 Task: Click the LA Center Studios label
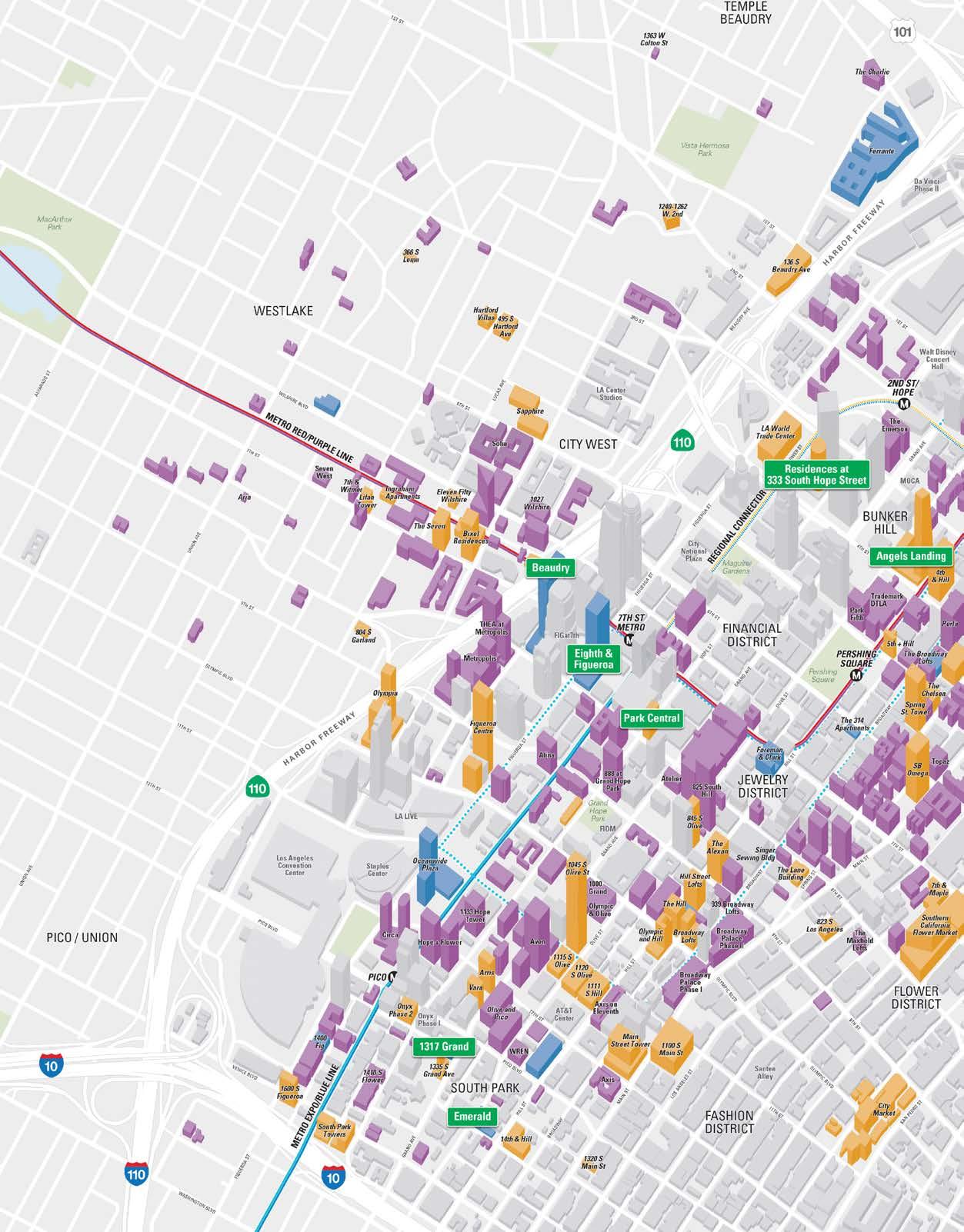pyautogui.click(x=610, y=394)
